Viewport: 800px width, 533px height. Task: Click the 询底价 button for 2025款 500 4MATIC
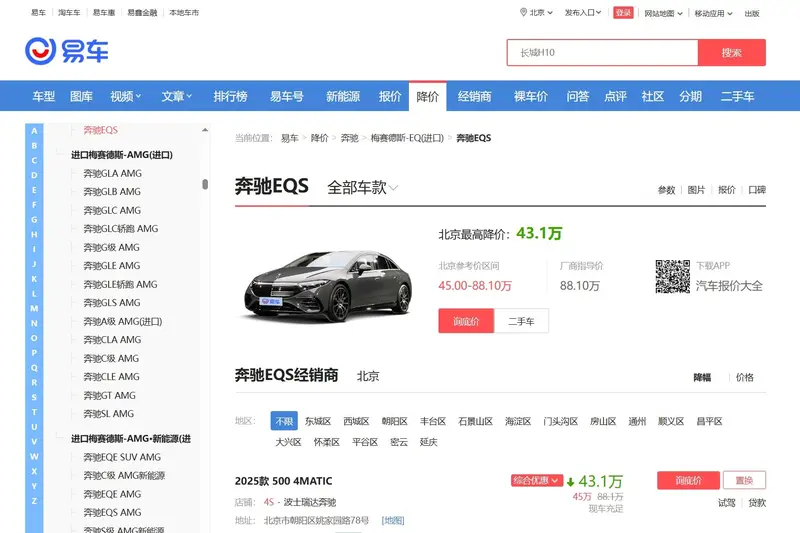click(688, 480)
